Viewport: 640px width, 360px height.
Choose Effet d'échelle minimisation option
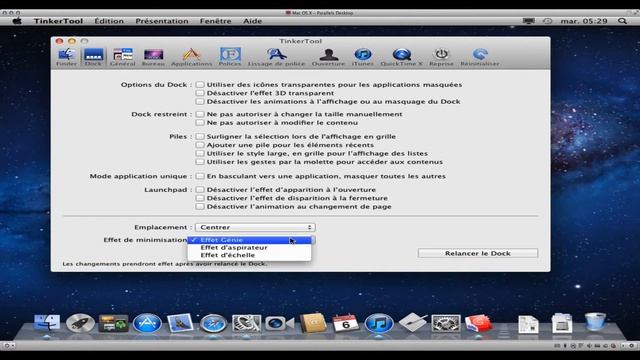pos(249,255)
